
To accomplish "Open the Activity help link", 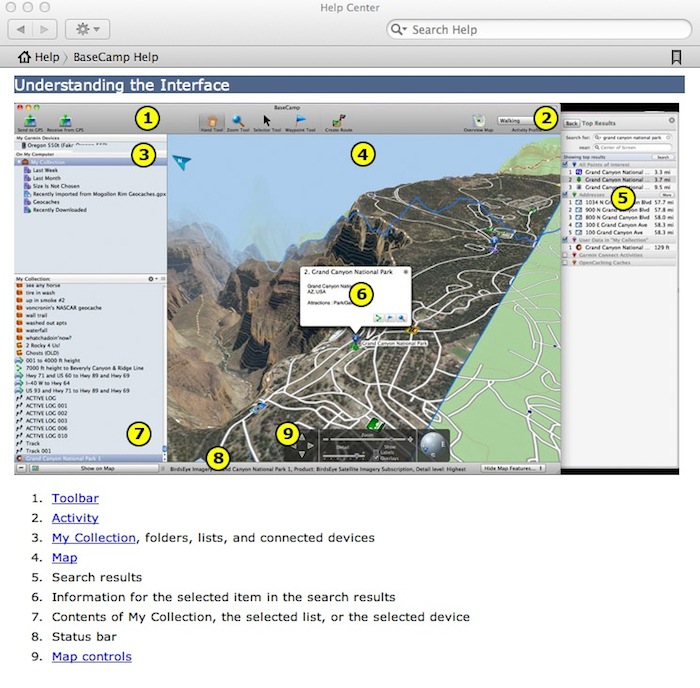I will (75, 518).
